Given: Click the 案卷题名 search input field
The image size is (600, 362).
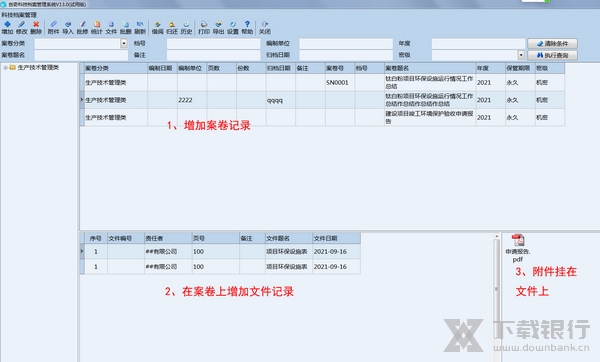Looking at the screenshot, I should (x=81, y=55).
